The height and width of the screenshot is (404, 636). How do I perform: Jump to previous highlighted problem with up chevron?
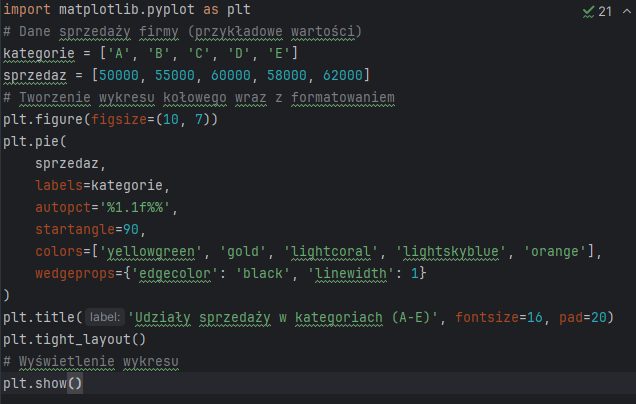(x=627, y=11)
